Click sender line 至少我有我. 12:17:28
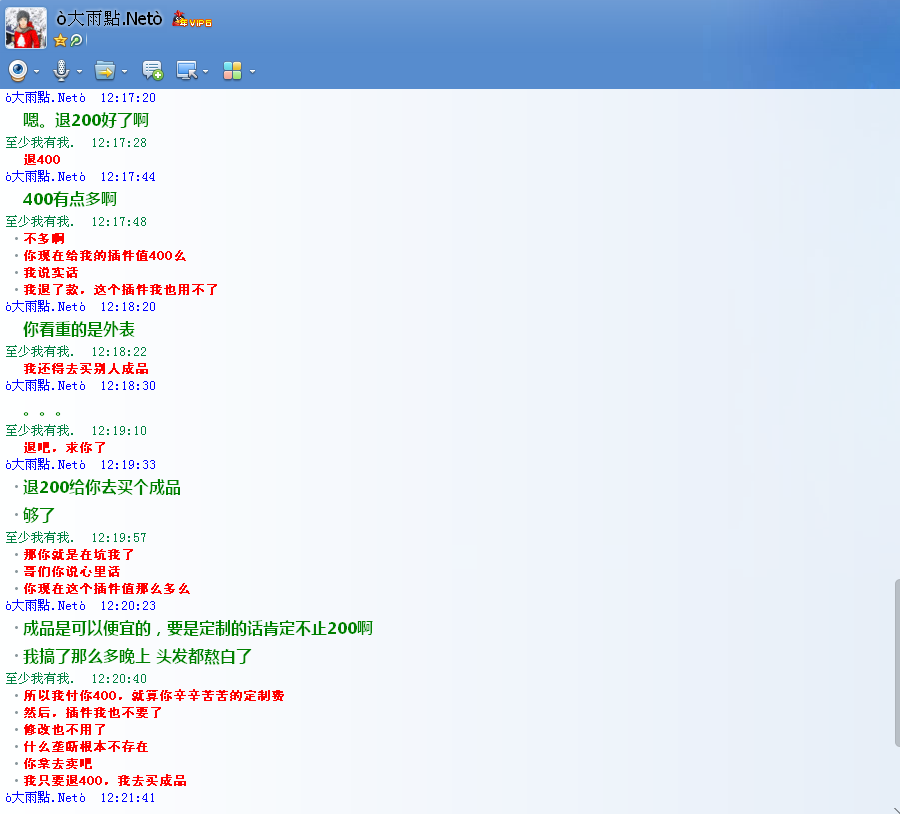The height and width of the screenshot is (814, 900). pos(76,142)
